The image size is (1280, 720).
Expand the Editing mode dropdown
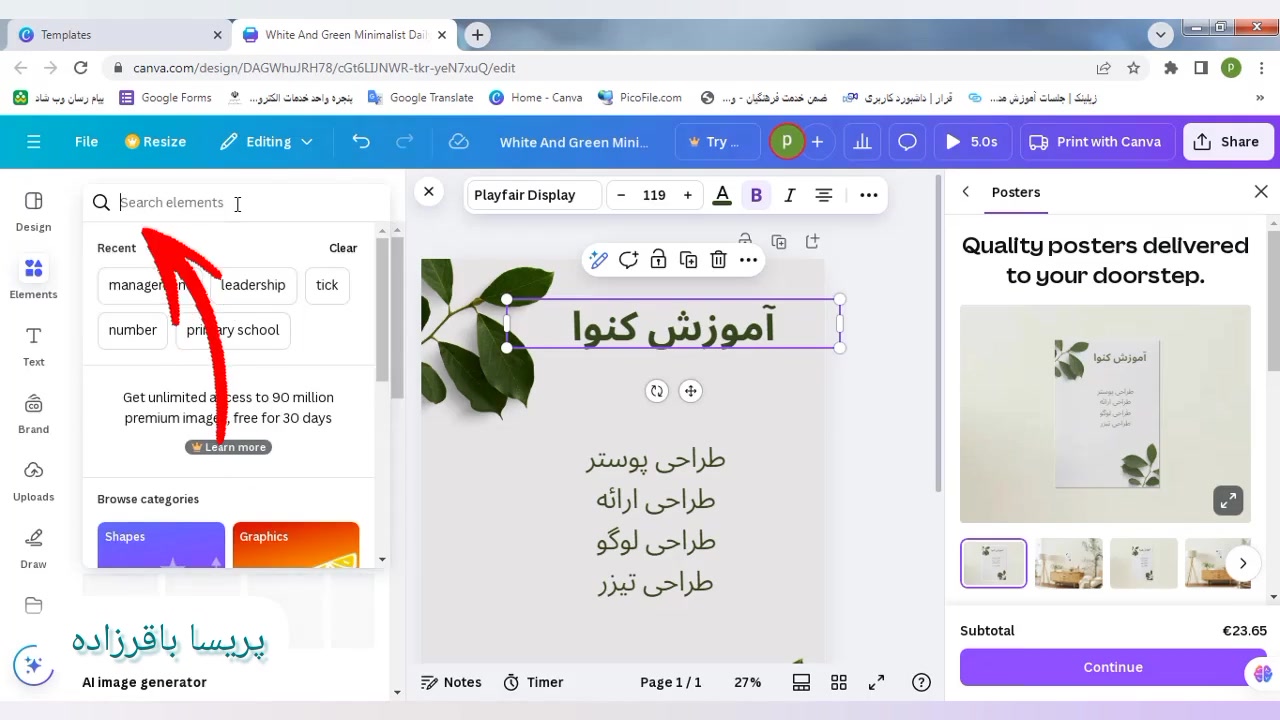coord(267,142)
